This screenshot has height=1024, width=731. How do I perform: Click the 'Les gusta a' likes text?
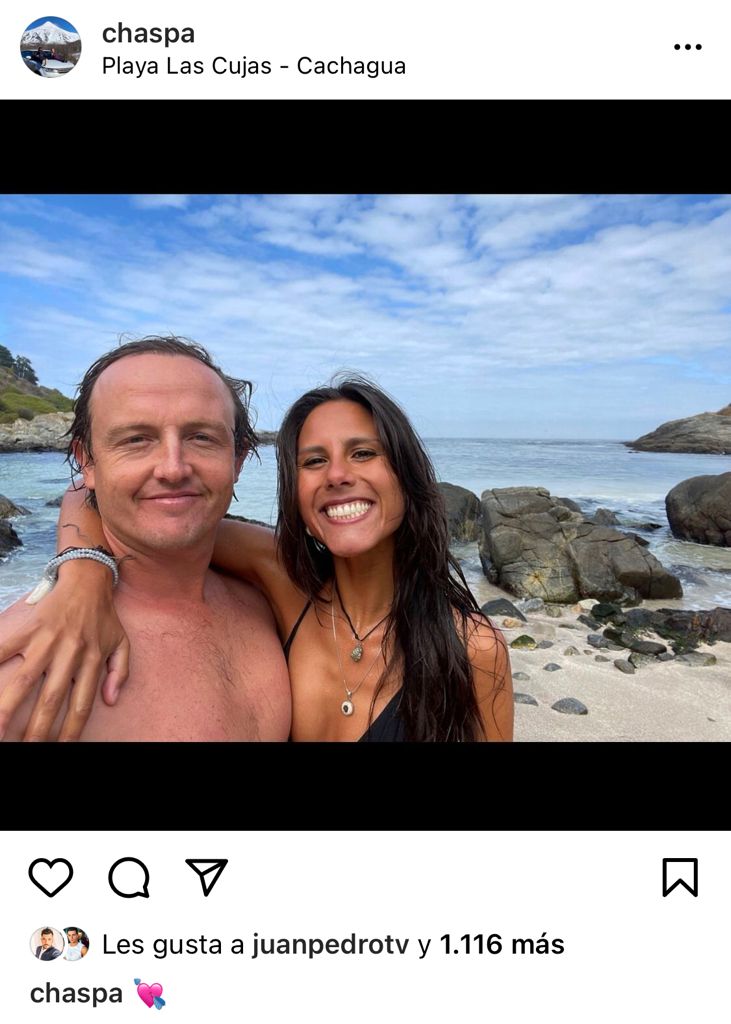pos(173,945)
